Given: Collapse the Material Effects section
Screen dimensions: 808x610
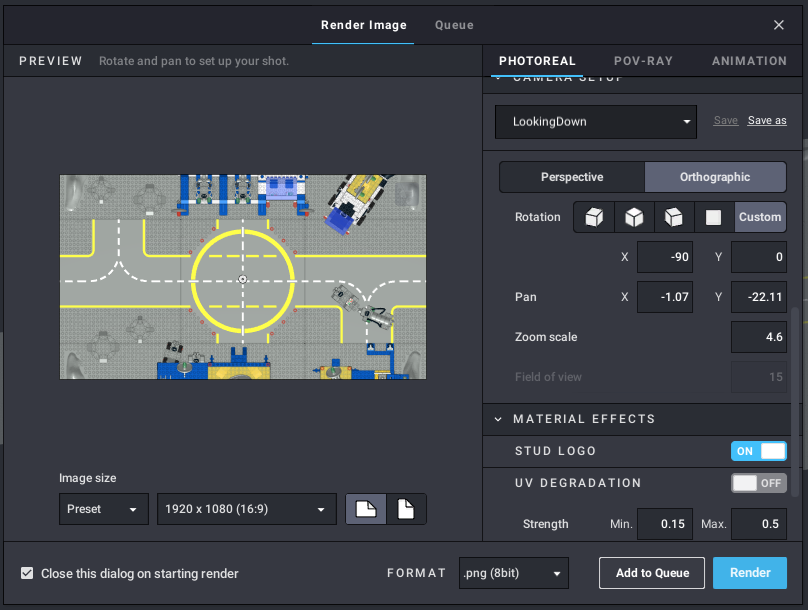Looking at the screenshot, I should pyautogui.click(x=498, y=419).
